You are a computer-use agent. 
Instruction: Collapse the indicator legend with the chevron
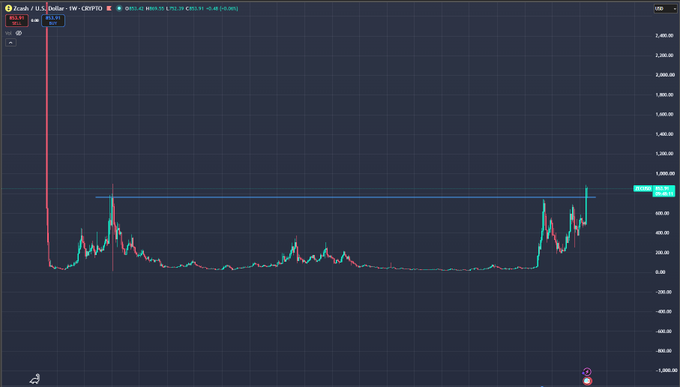[x=11, y=43]
